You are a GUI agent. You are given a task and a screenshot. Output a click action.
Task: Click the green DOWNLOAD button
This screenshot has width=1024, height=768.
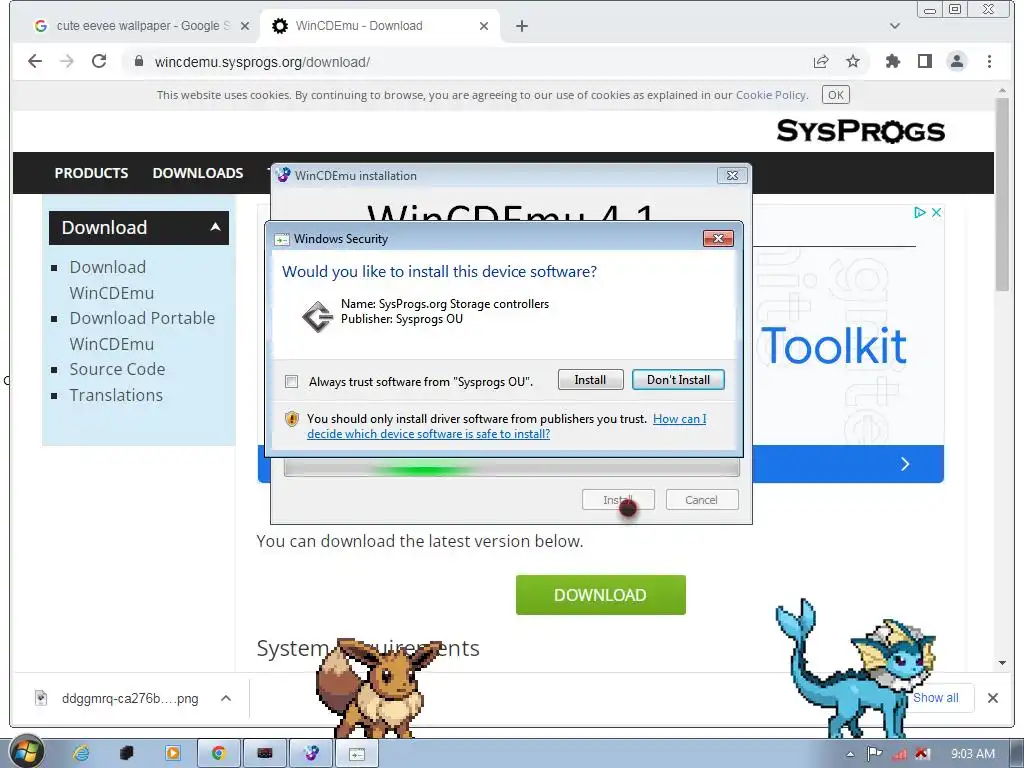point(601,595)
